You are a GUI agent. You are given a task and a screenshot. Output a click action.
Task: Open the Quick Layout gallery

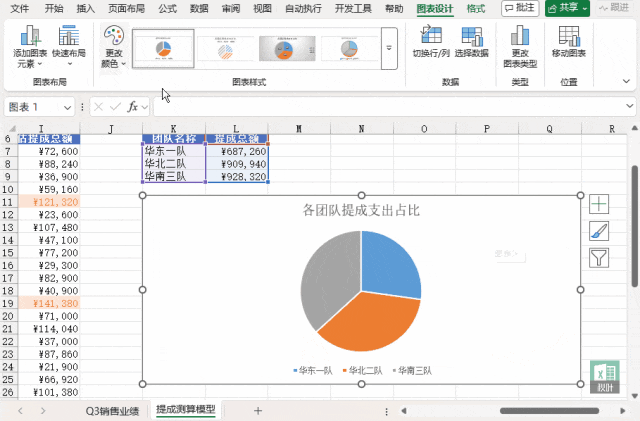69,47
